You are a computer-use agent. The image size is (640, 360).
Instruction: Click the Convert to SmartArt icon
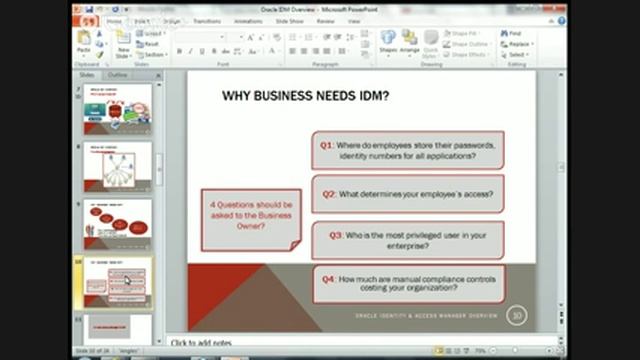point(365,54)
